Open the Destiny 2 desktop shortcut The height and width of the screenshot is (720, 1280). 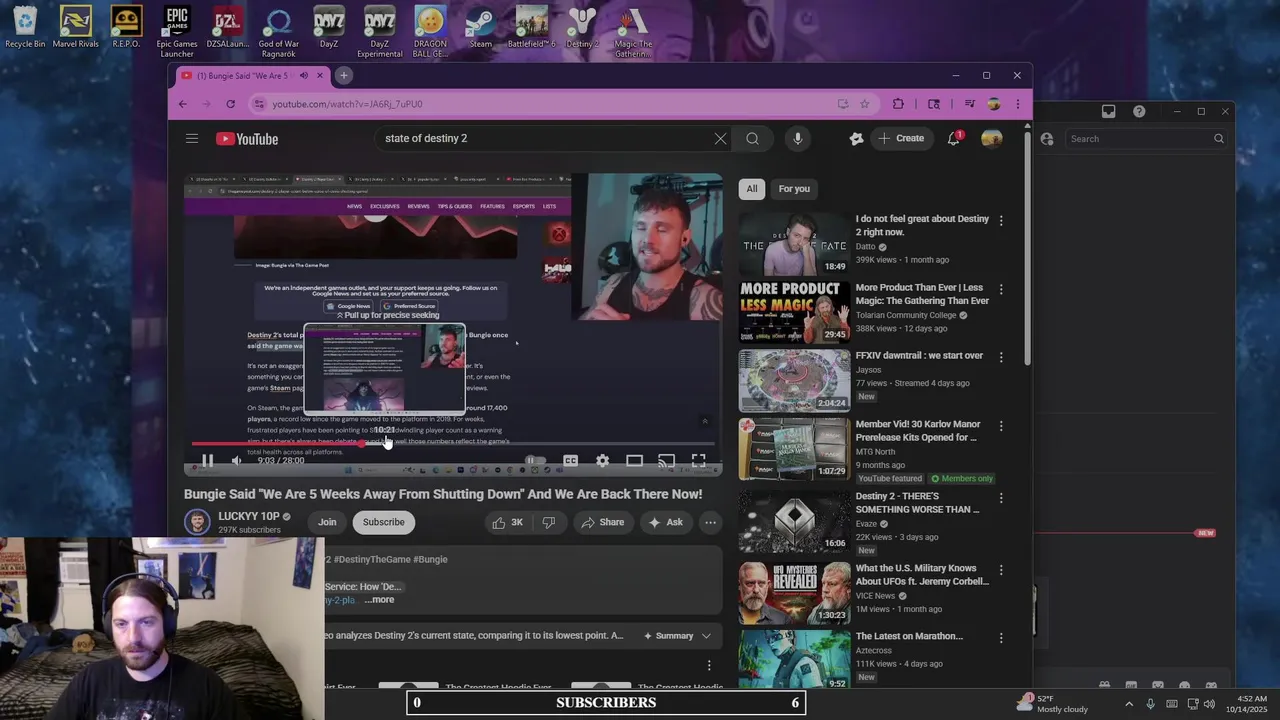[582, 27]
